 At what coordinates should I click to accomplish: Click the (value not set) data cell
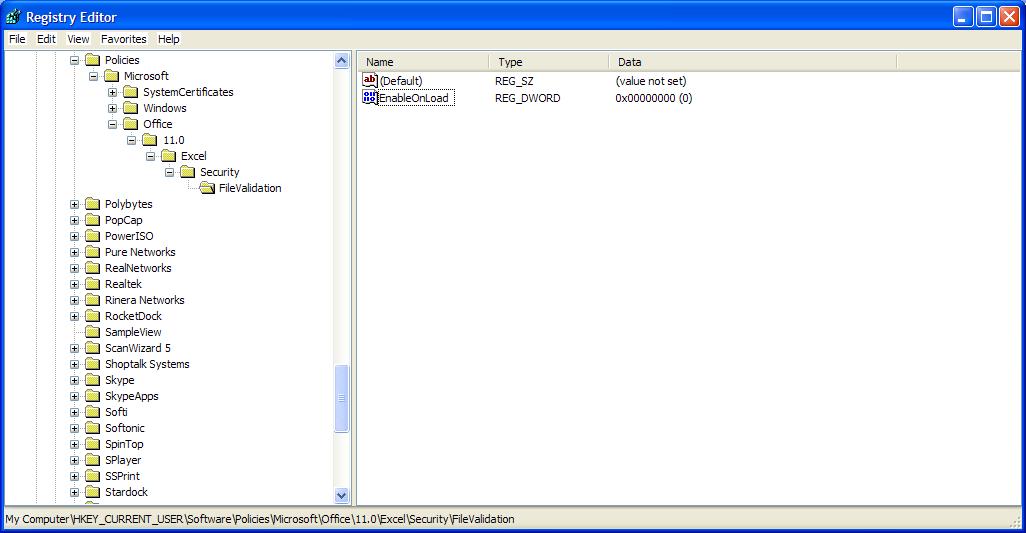[651, 81]
